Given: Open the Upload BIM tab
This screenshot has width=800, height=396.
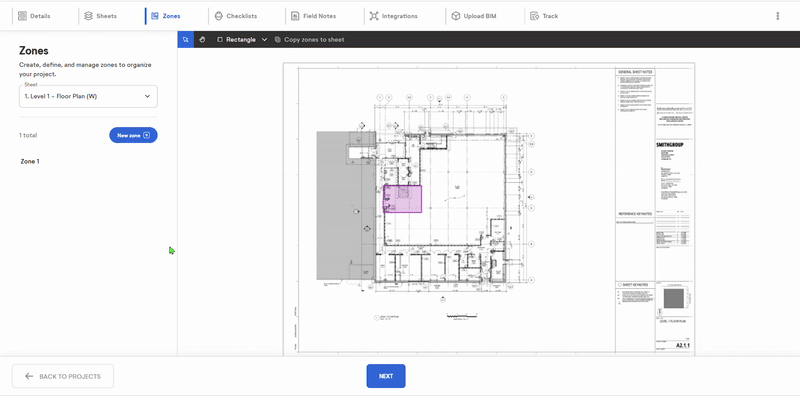Looking at the screenshot, I should point(474,16).
